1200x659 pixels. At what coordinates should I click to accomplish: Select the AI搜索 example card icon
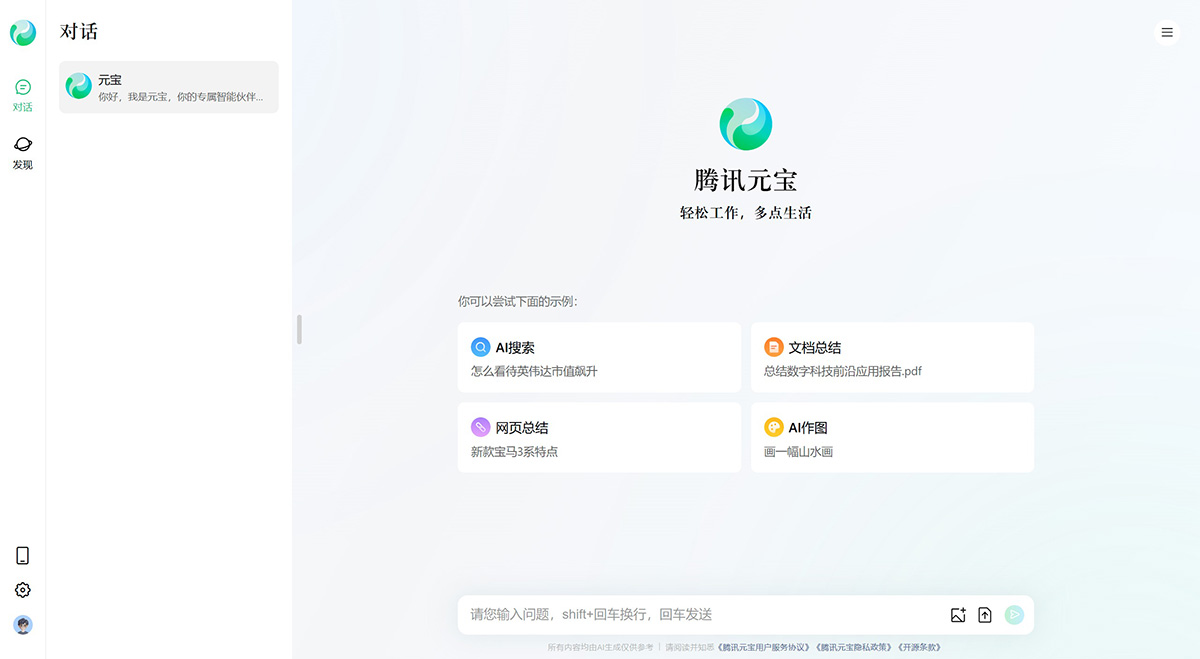click(x=480, y=346)
